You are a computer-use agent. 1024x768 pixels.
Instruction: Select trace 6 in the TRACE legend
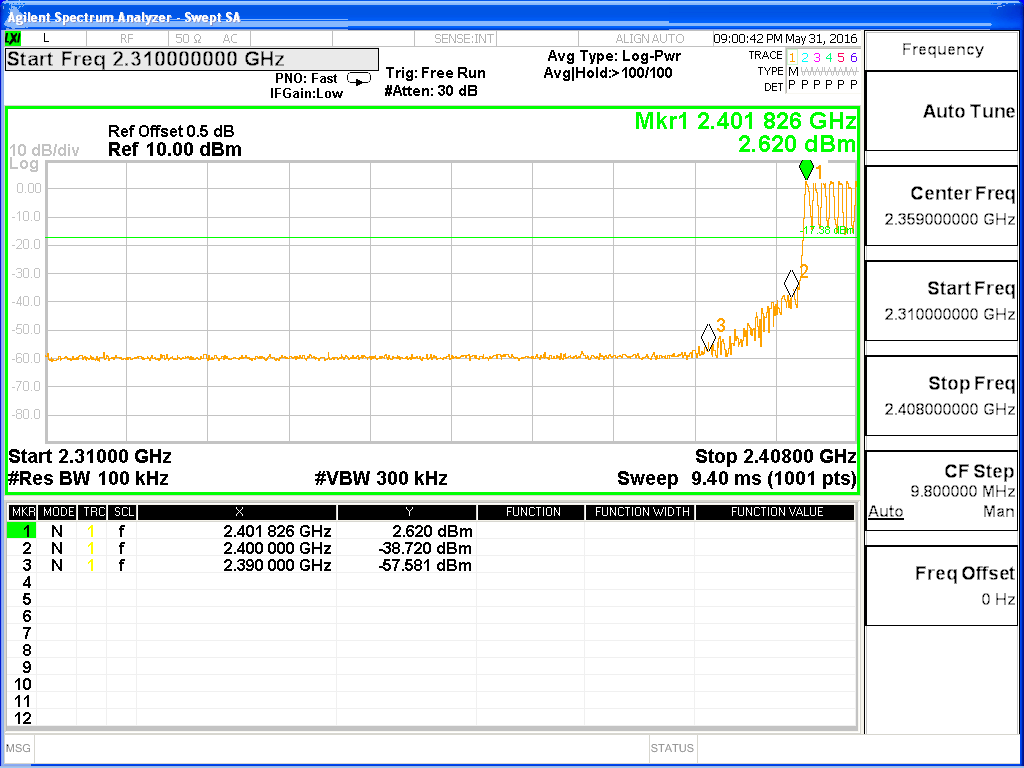[x=853, y=57]
